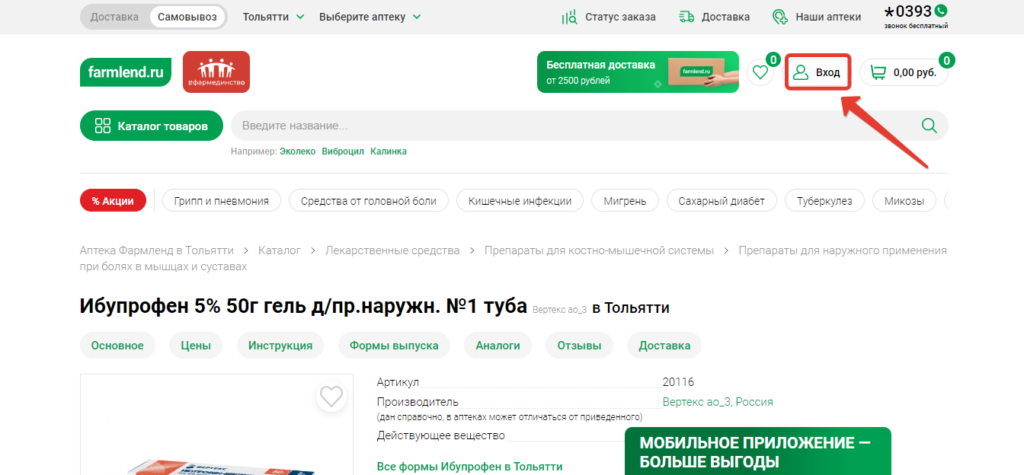Click the Вход login button
Screen dimensions: 1024x475
click(818, 72)
